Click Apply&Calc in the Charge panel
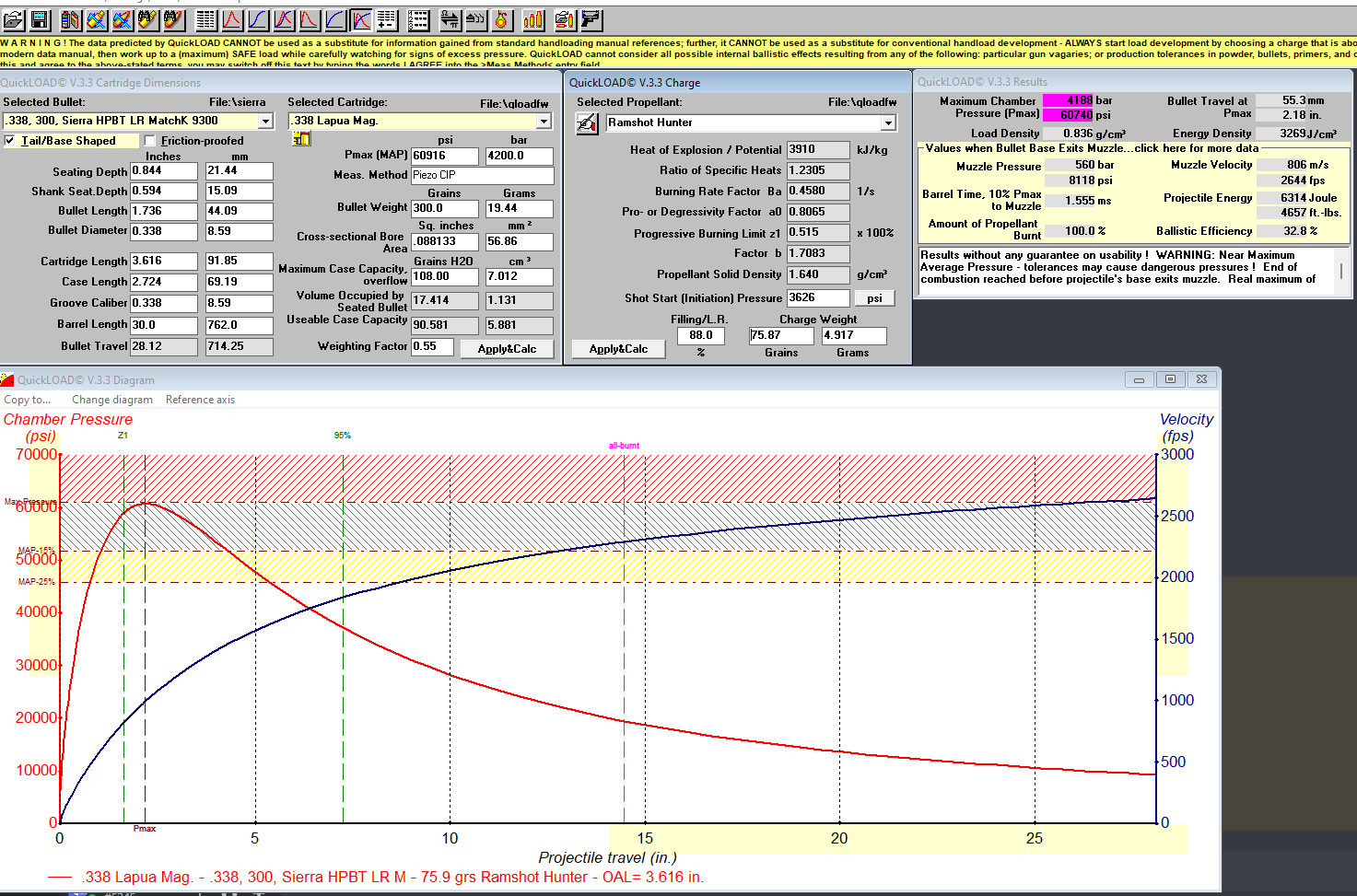 618,349
